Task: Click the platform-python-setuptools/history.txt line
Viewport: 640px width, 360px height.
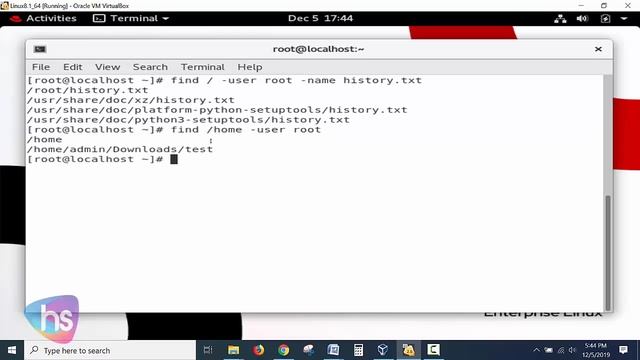Action: coord(217,110)
